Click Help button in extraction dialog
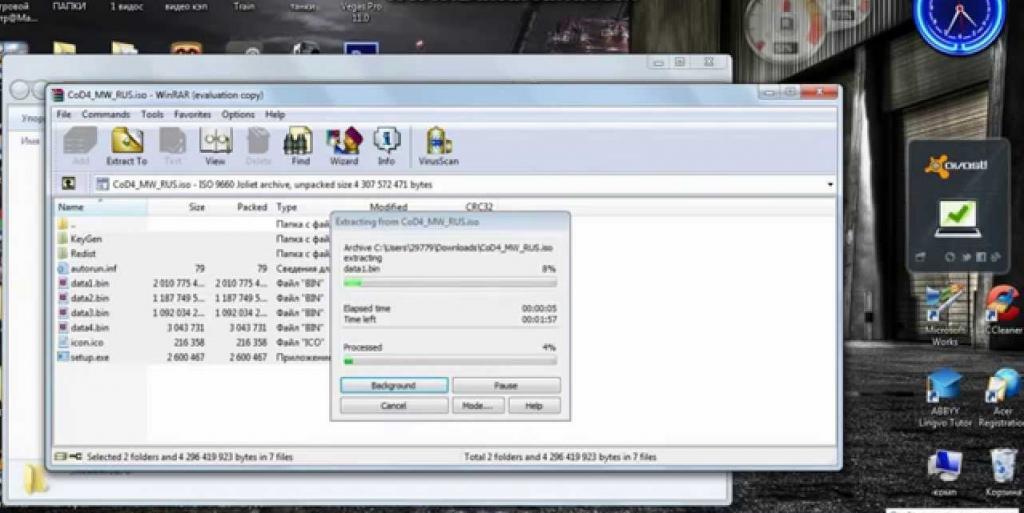This screenshot has height=513, width=1024. coord(534,405)
